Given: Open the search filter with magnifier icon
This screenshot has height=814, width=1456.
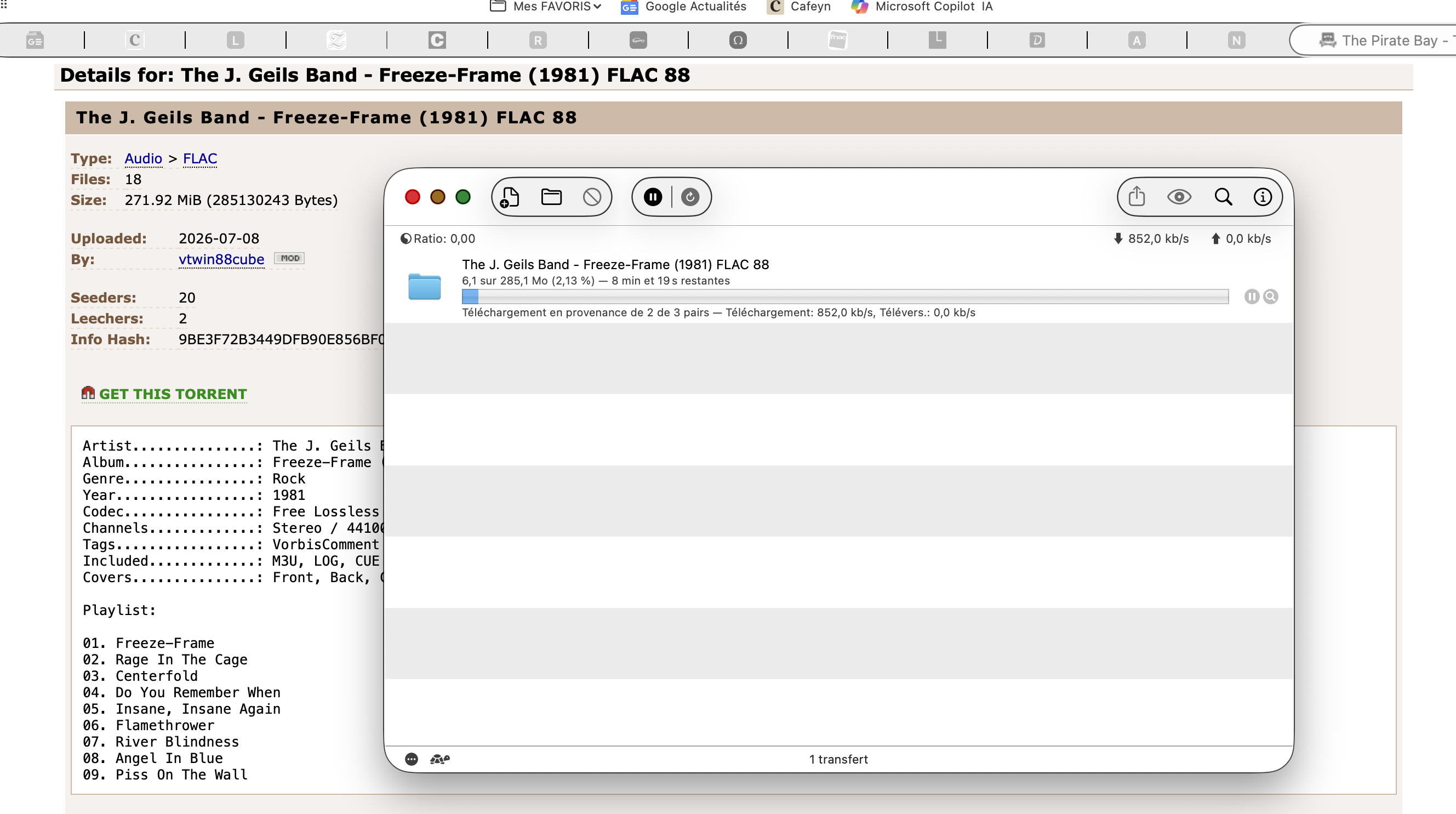Looking at the screenshot, I should coord(1223,197).
